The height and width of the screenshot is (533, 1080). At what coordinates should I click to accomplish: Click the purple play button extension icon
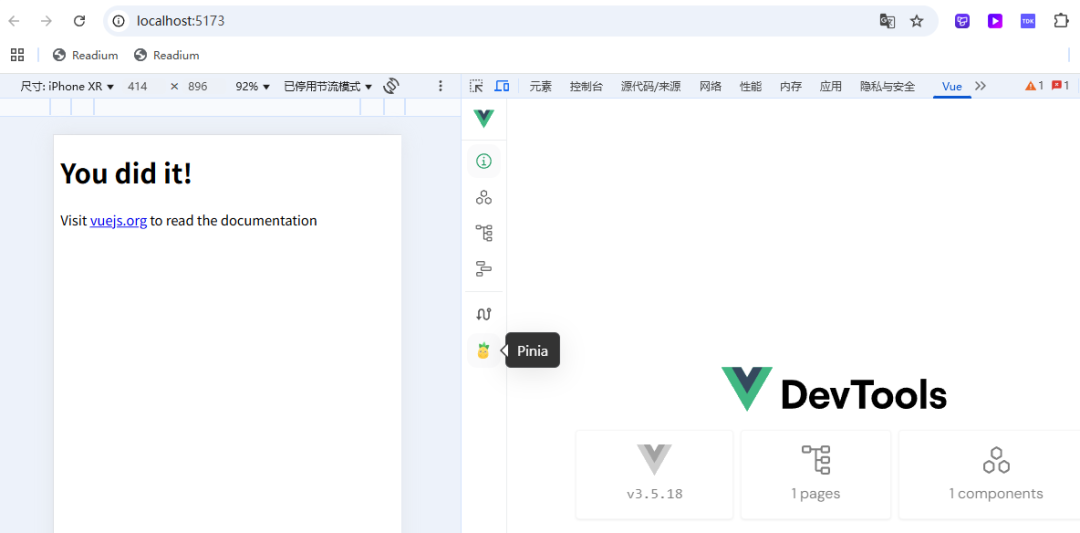click(x=995, y=21)
